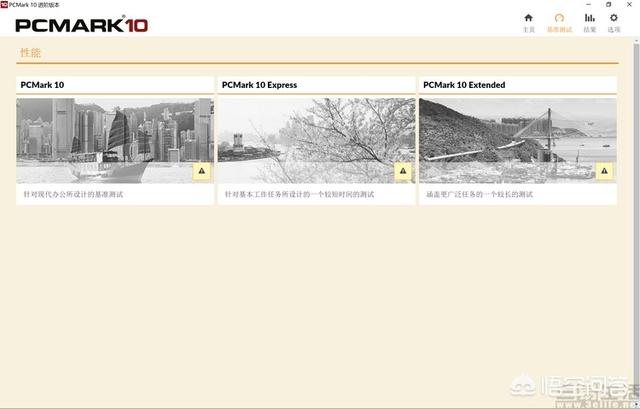The image size is (640, 409).
Task: Click the 性能 section heading
Action: [31, 53]
